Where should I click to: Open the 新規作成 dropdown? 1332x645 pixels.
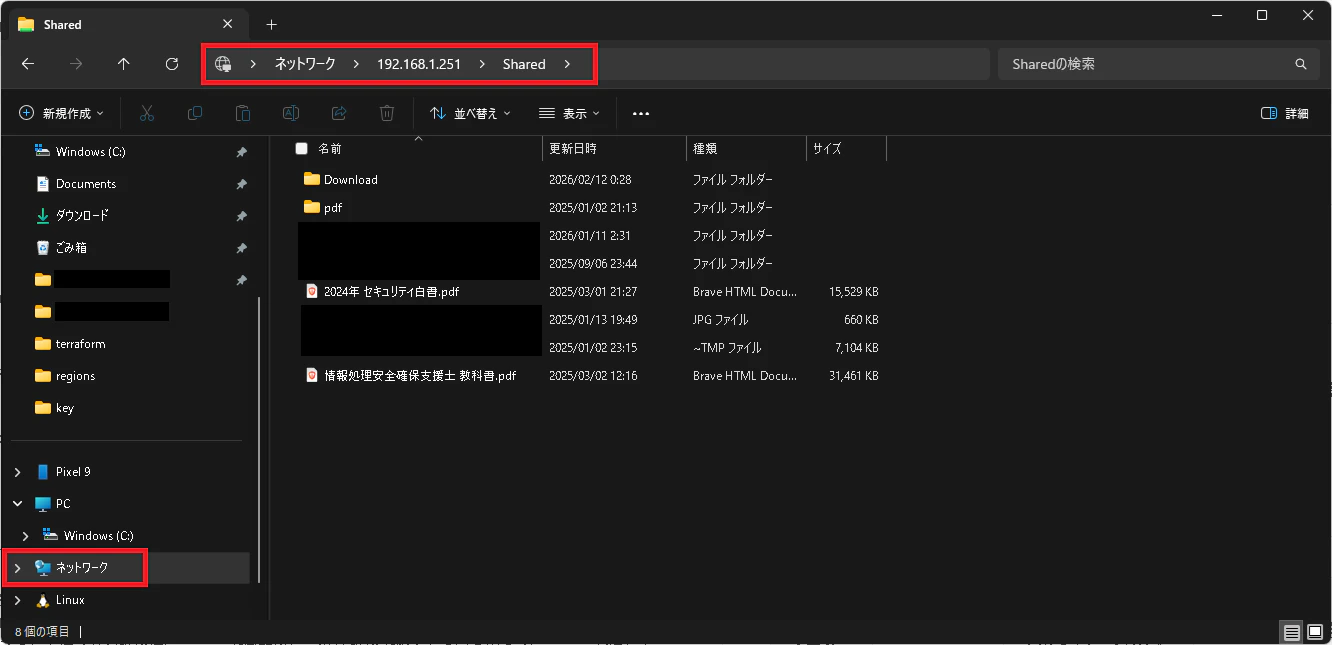(x=62, y=113)
